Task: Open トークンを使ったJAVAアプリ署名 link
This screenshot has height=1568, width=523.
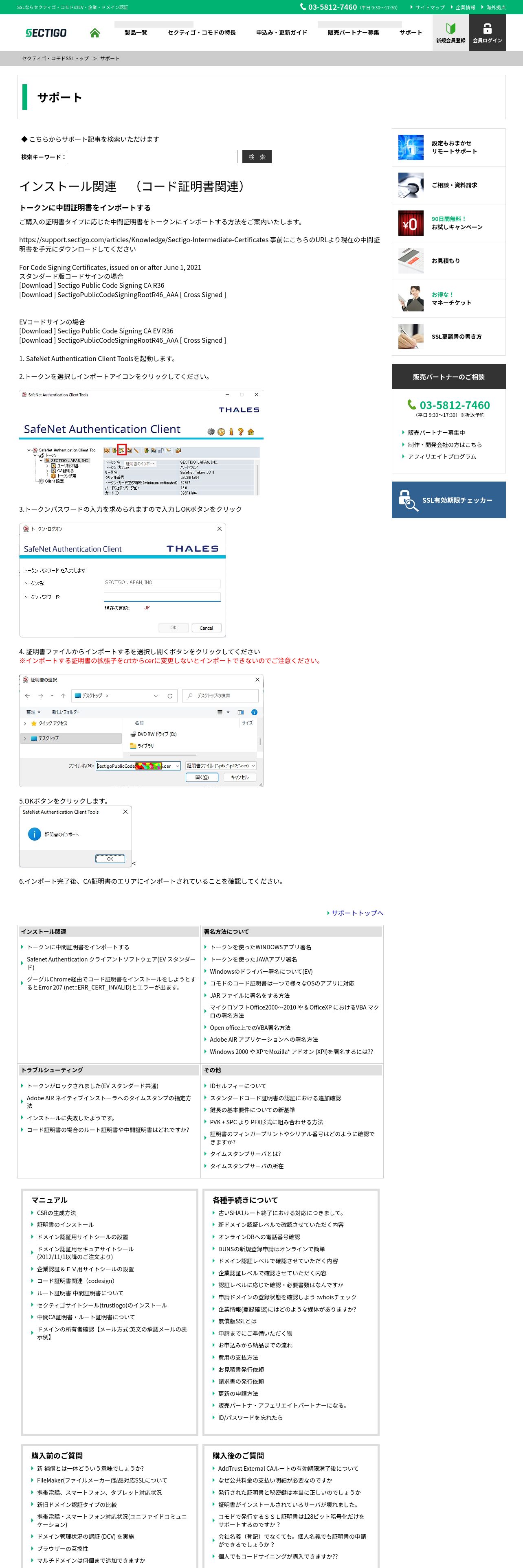Action: point(253,959)
